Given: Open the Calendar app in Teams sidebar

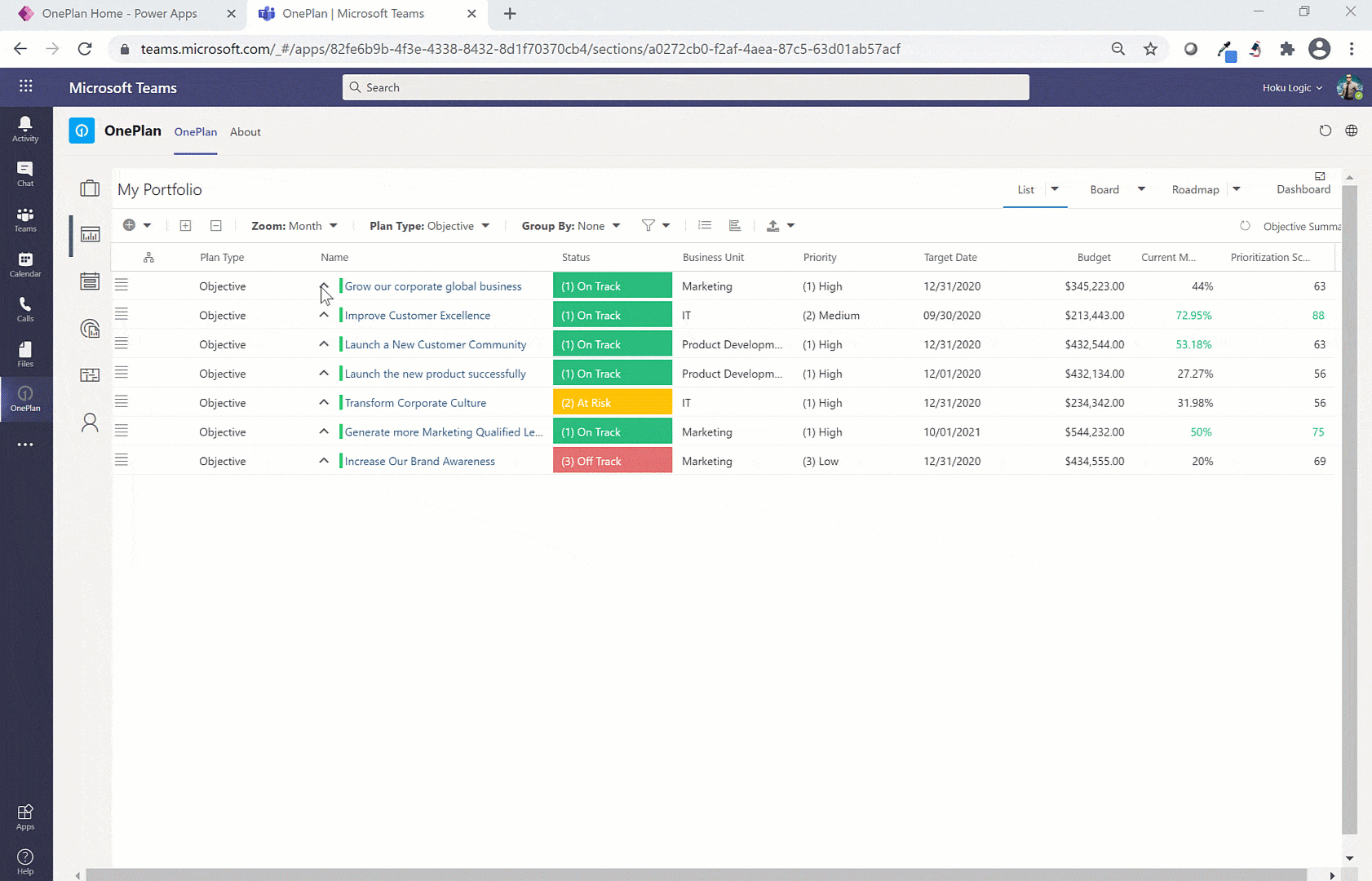Looking at the screenshot, I should point(25,263).
